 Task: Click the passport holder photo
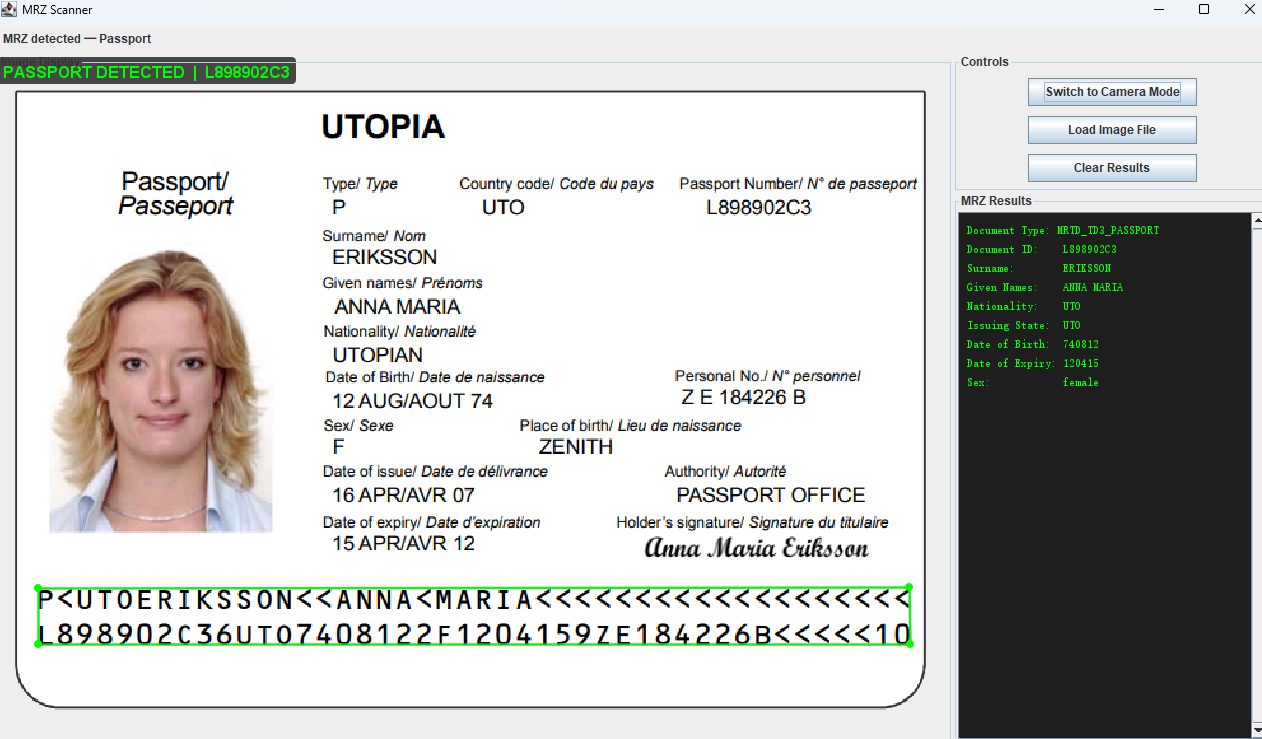pos(160,383)
